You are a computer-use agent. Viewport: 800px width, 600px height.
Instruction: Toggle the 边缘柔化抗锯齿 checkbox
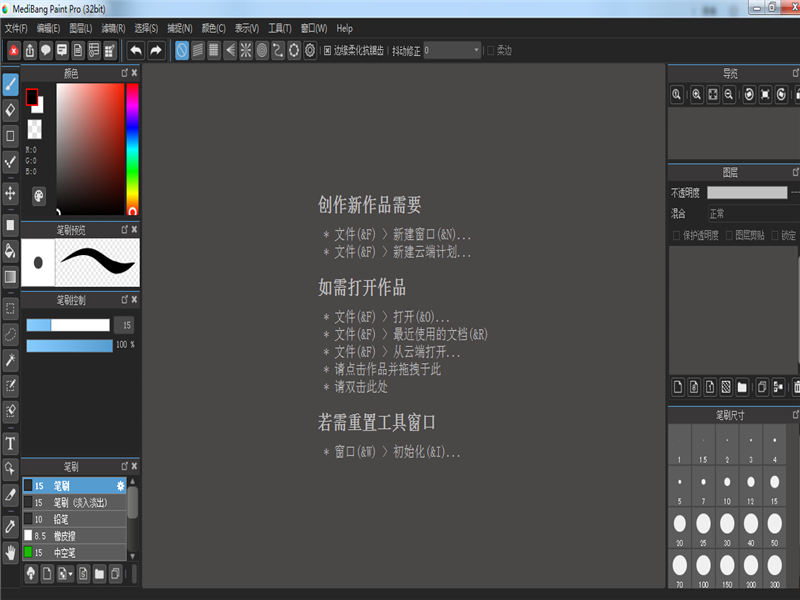pos(328,51)
